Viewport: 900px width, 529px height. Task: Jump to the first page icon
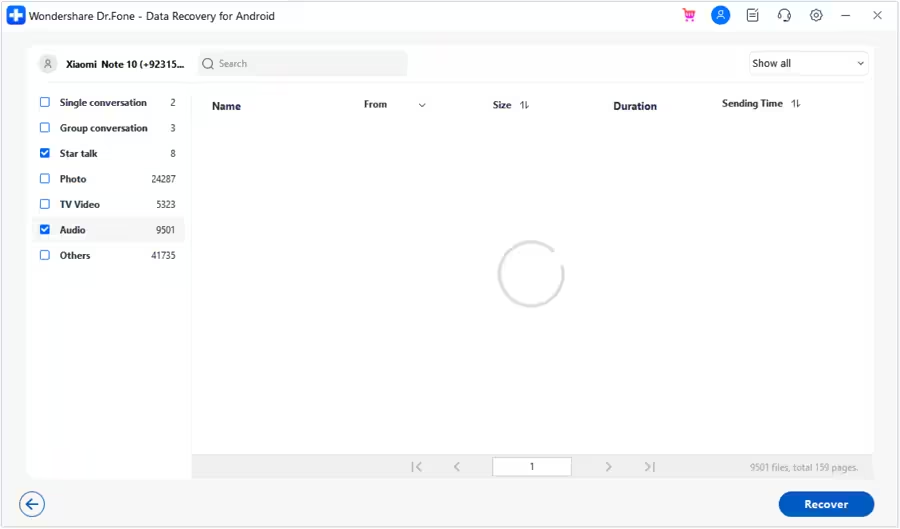[x=417, y=467]
